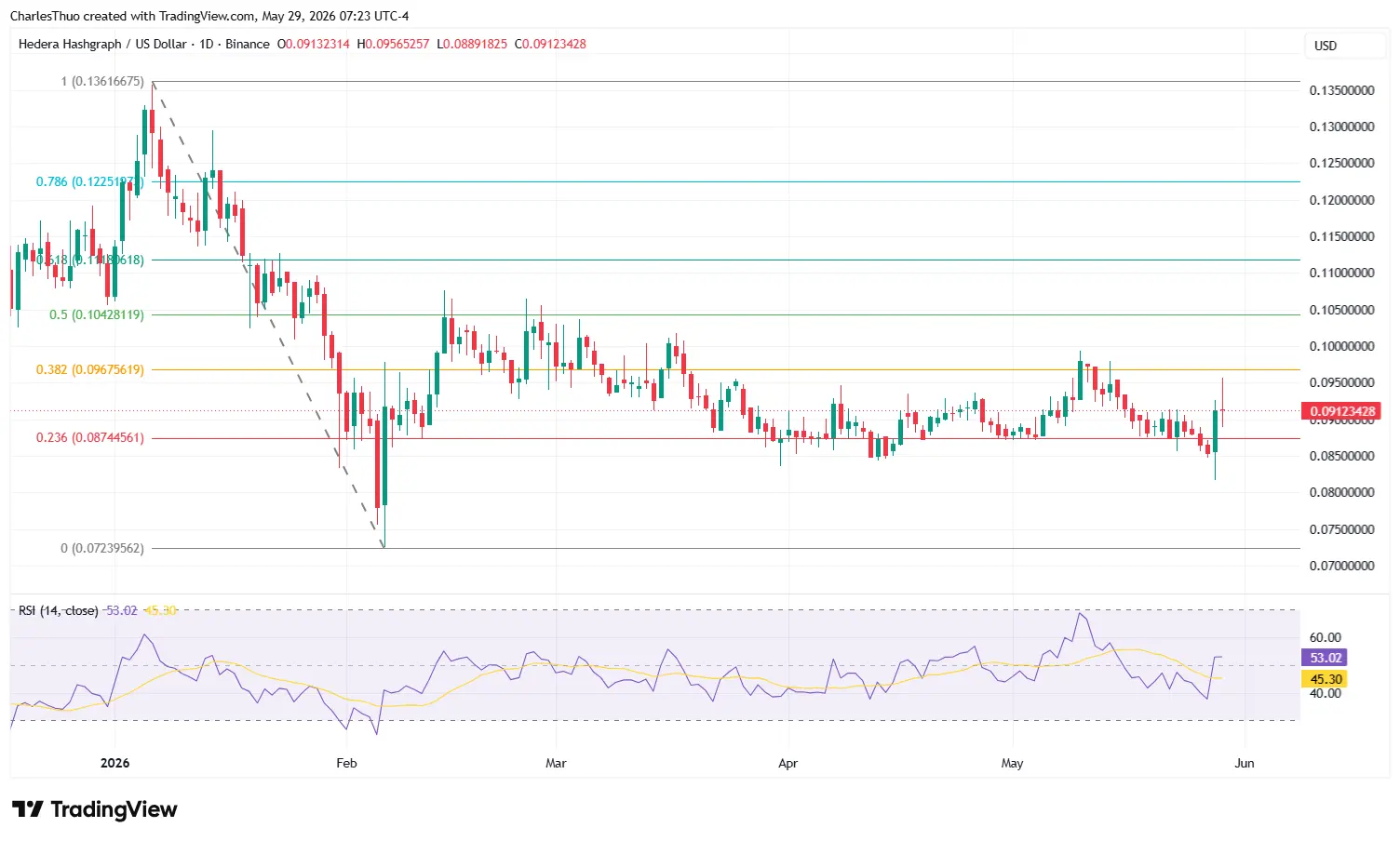Click the 0 (0.07239562) Fibonacci label
This screenshot has width=1400, height=841.
(102, 548)
